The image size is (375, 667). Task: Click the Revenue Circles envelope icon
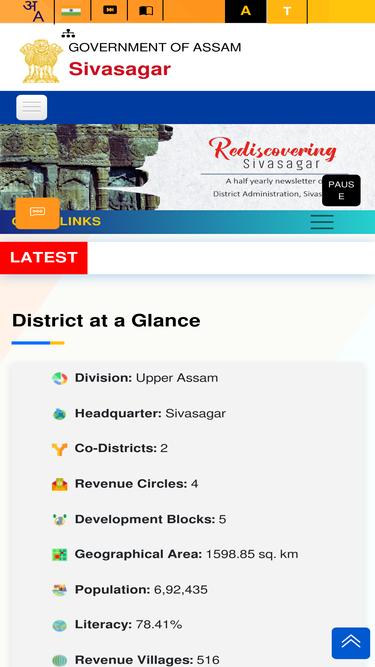pos(60,484)
